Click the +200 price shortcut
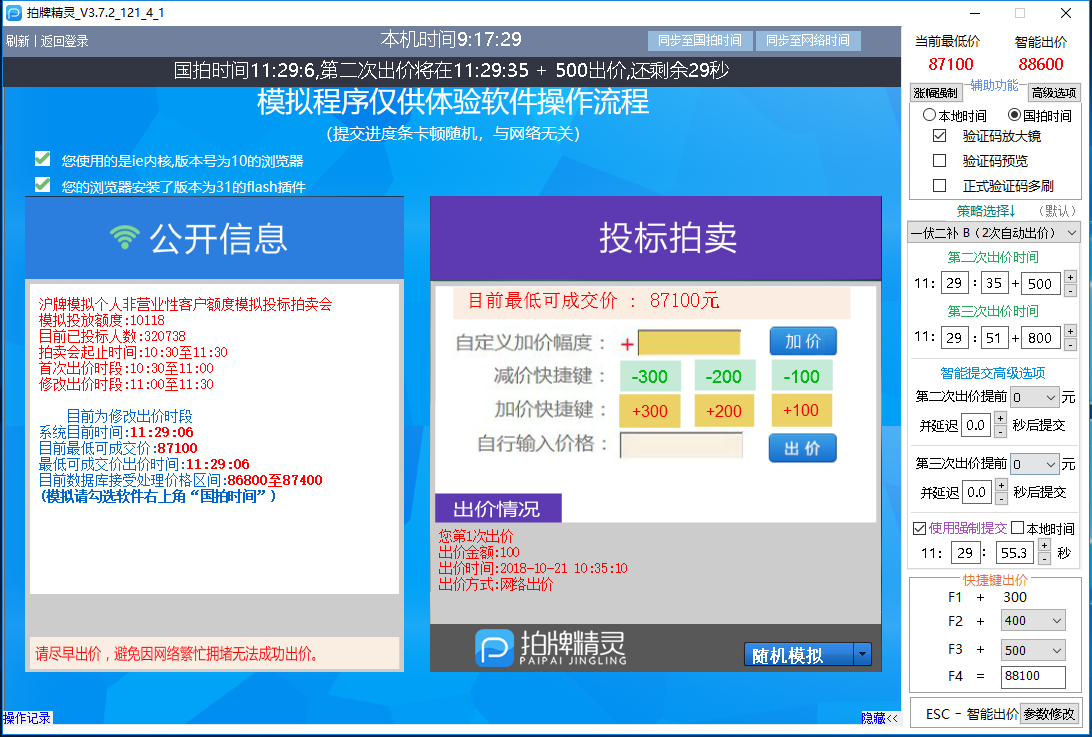 tap(724, 411)
